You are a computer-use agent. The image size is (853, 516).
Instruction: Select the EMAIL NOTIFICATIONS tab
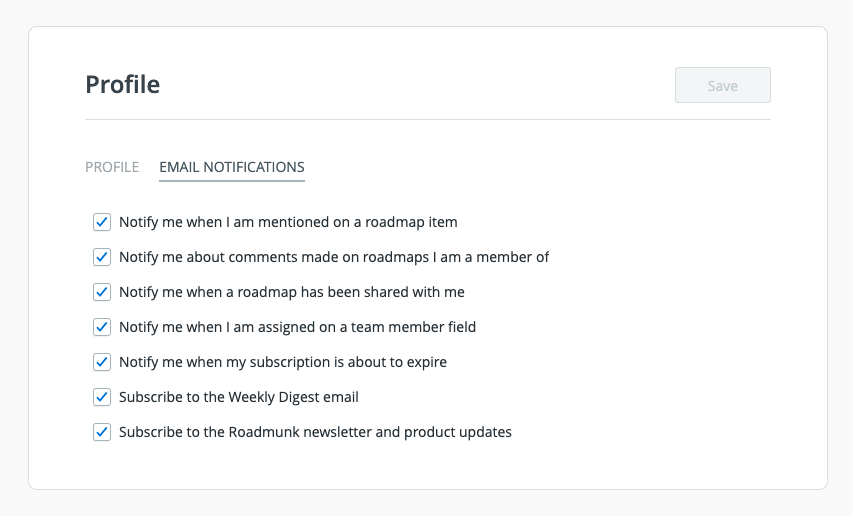[x=232, y=167]
